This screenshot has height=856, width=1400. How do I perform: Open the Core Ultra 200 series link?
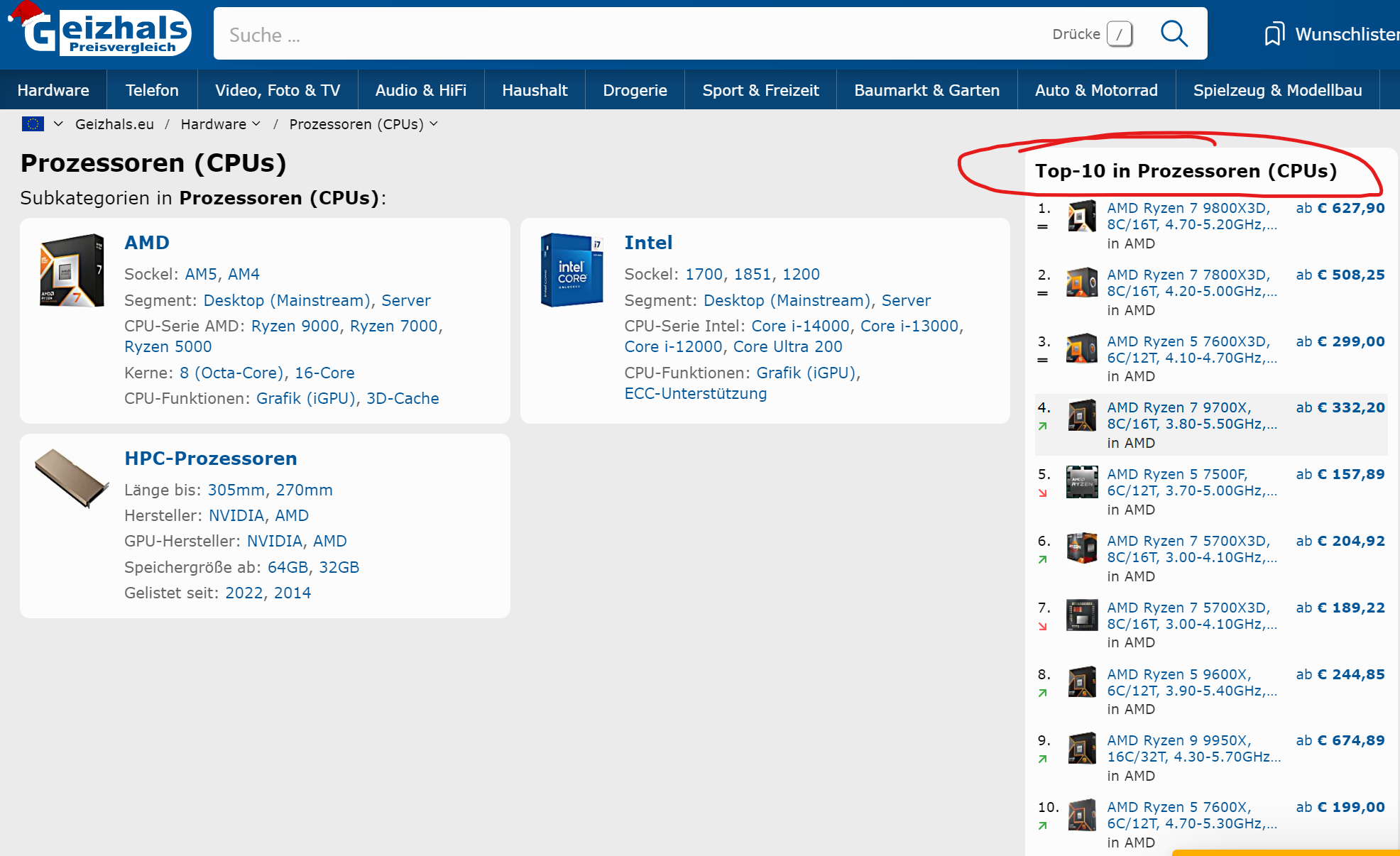click(787, 346)
